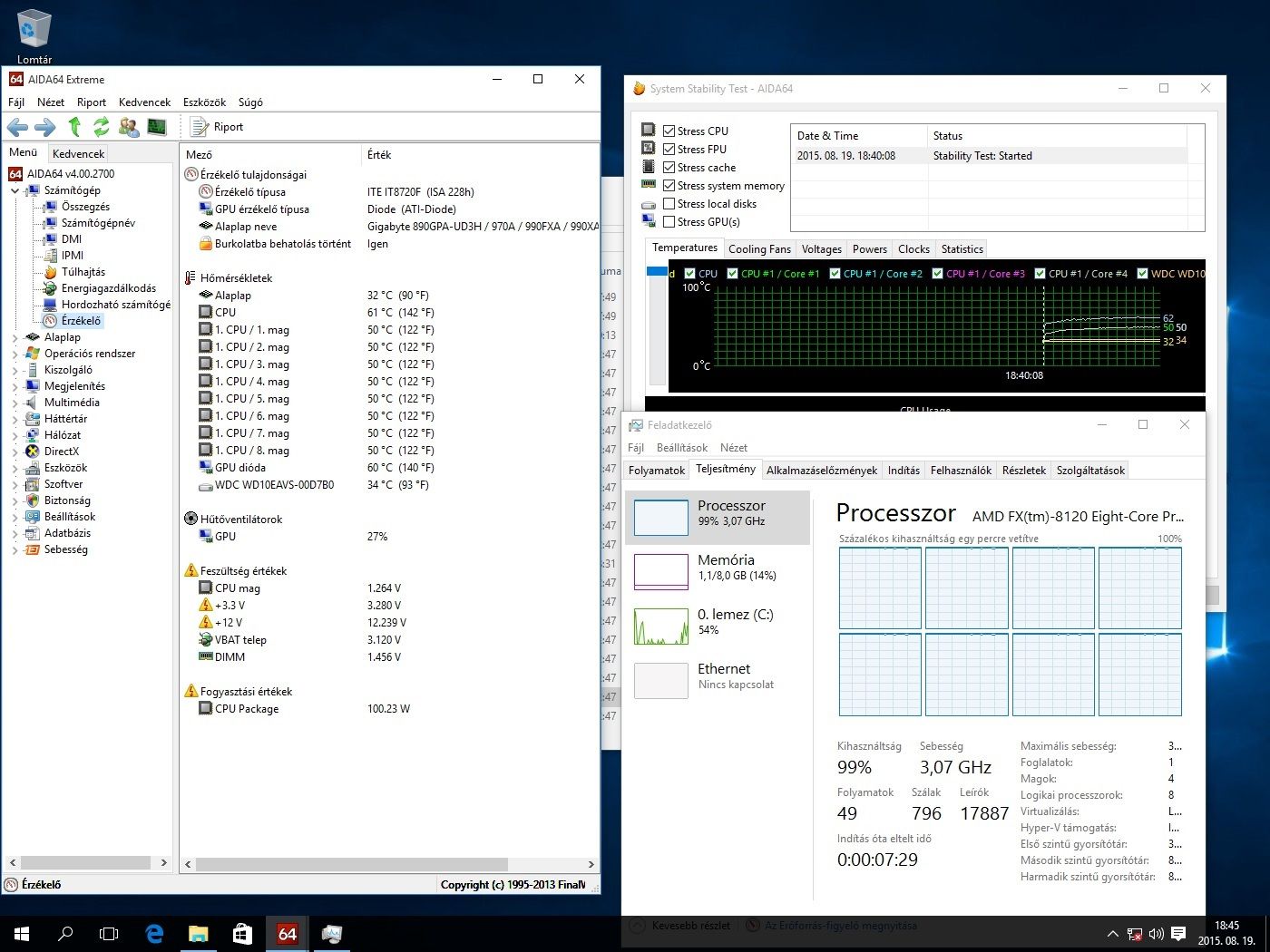Expand the Alaplap tree node
The width and height of the screenshot is (1270, 952).
tap(15, 337)
